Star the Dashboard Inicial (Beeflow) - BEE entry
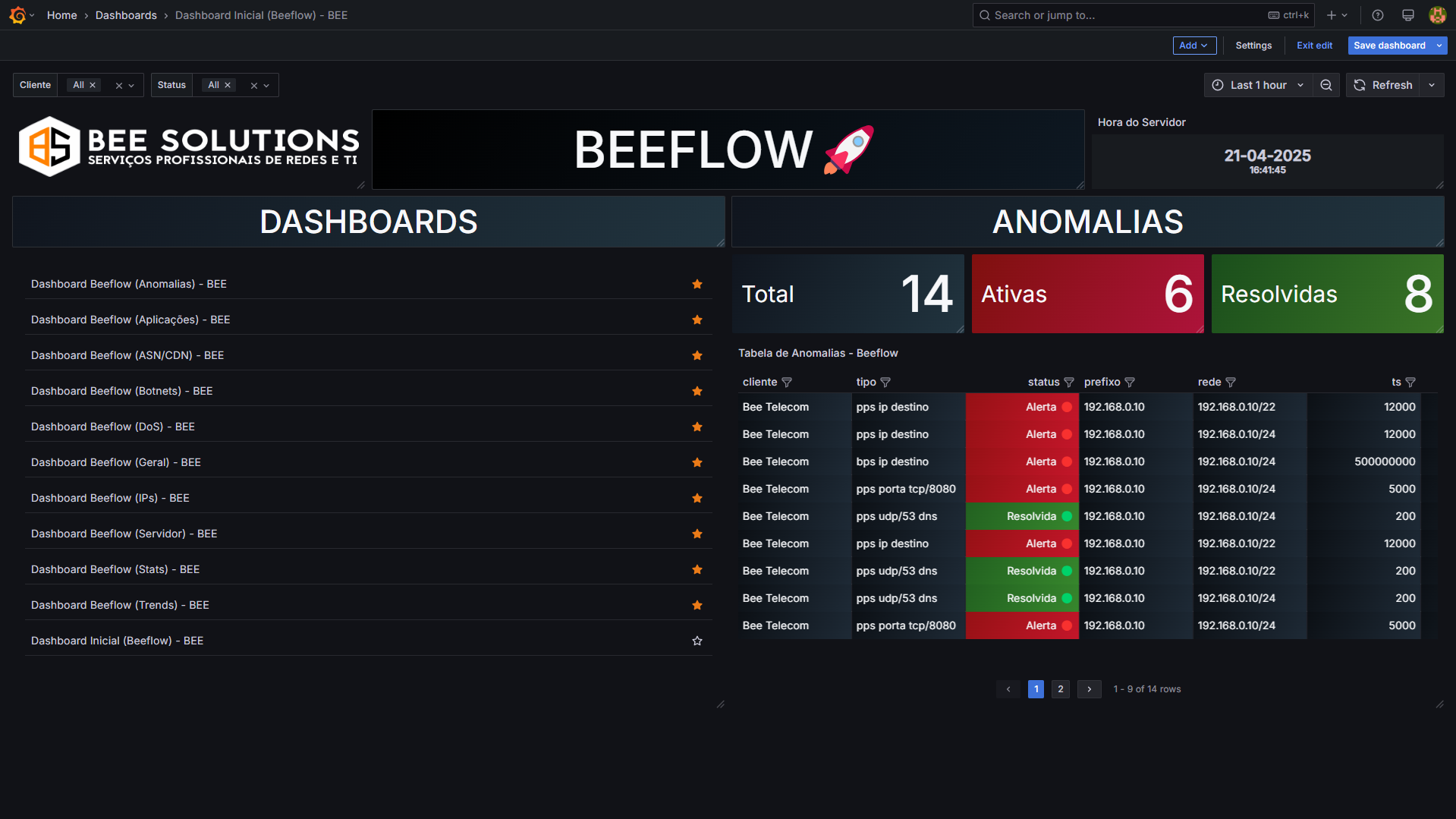The image size is (1456, 819). [697, 641]
